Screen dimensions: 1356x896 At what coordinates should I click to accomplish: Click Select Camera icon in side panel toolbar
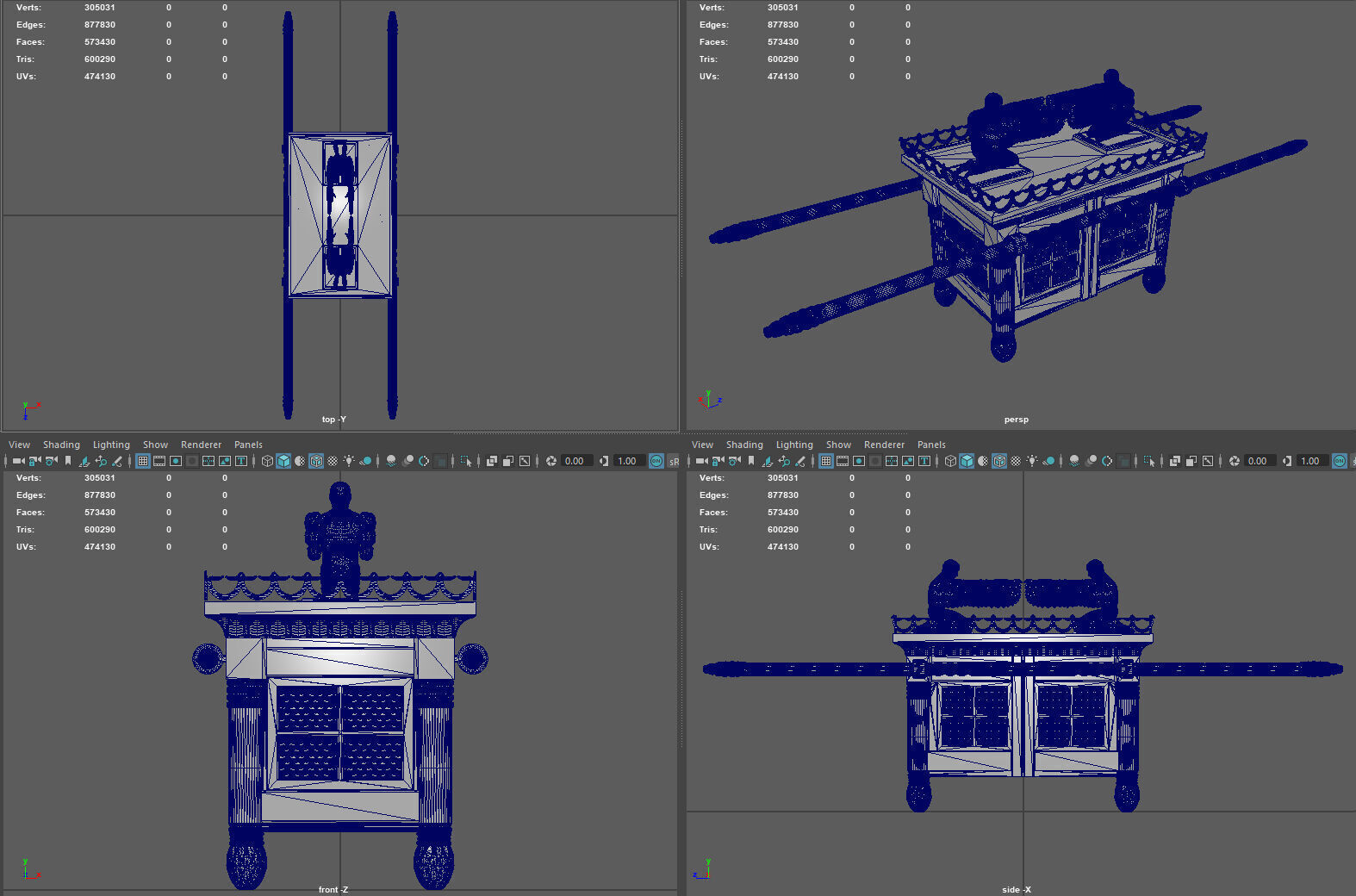click(x=701, y=461)
